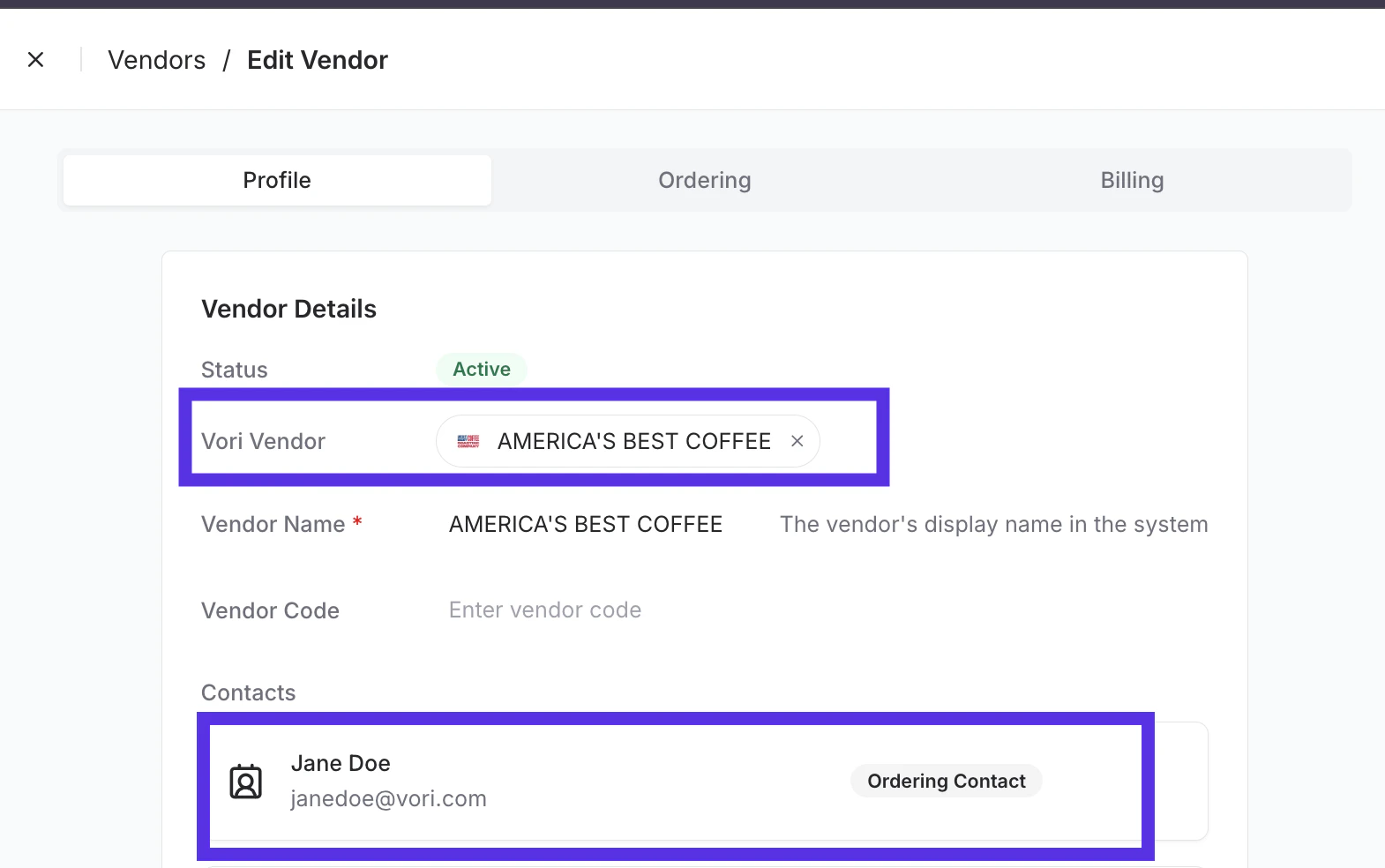1385x868 pixels.
Task: Close the Edit Vendor page
Action: 36,60
